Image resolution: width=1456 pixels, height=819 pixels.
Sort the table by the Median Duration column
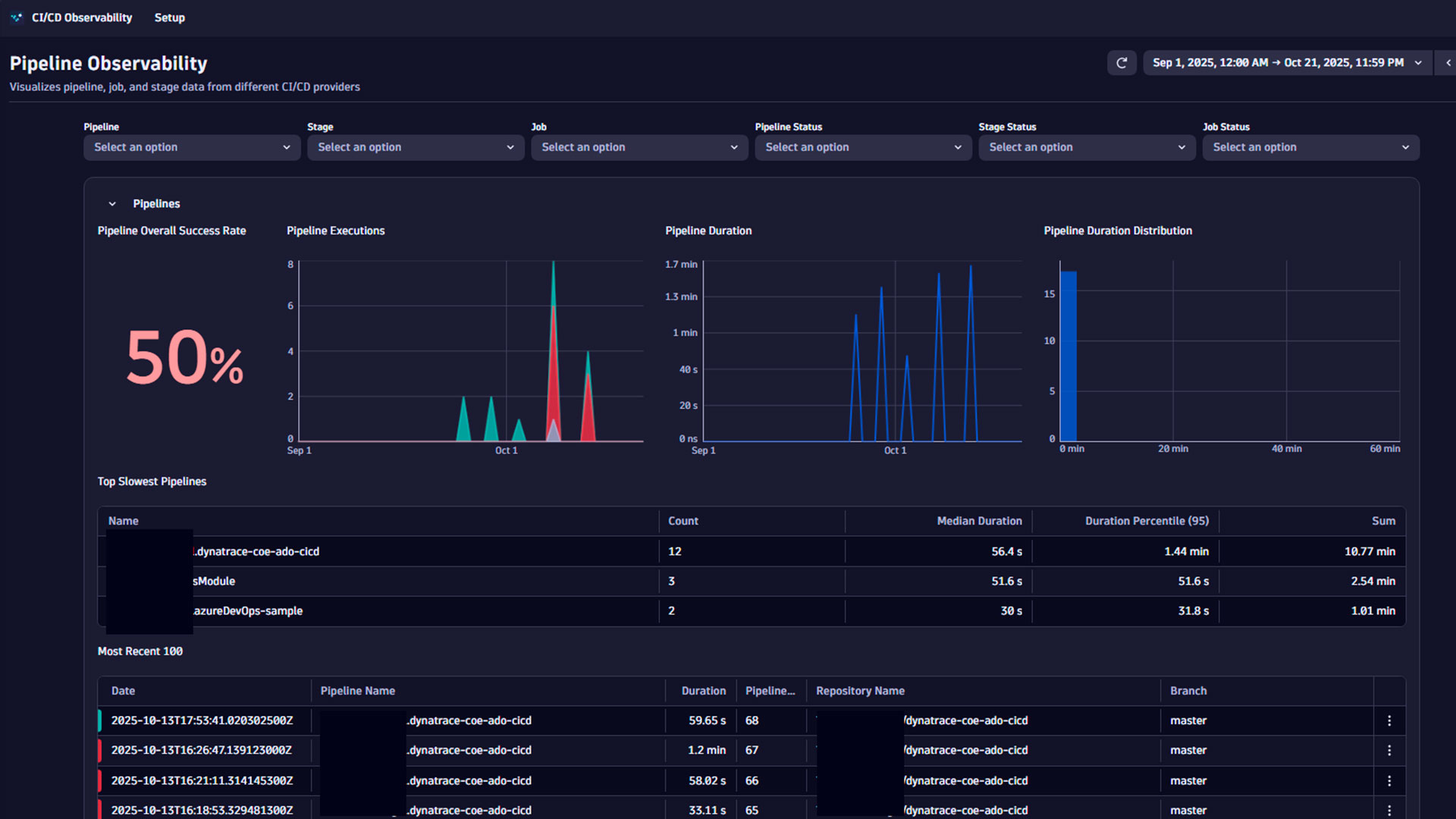979,521
